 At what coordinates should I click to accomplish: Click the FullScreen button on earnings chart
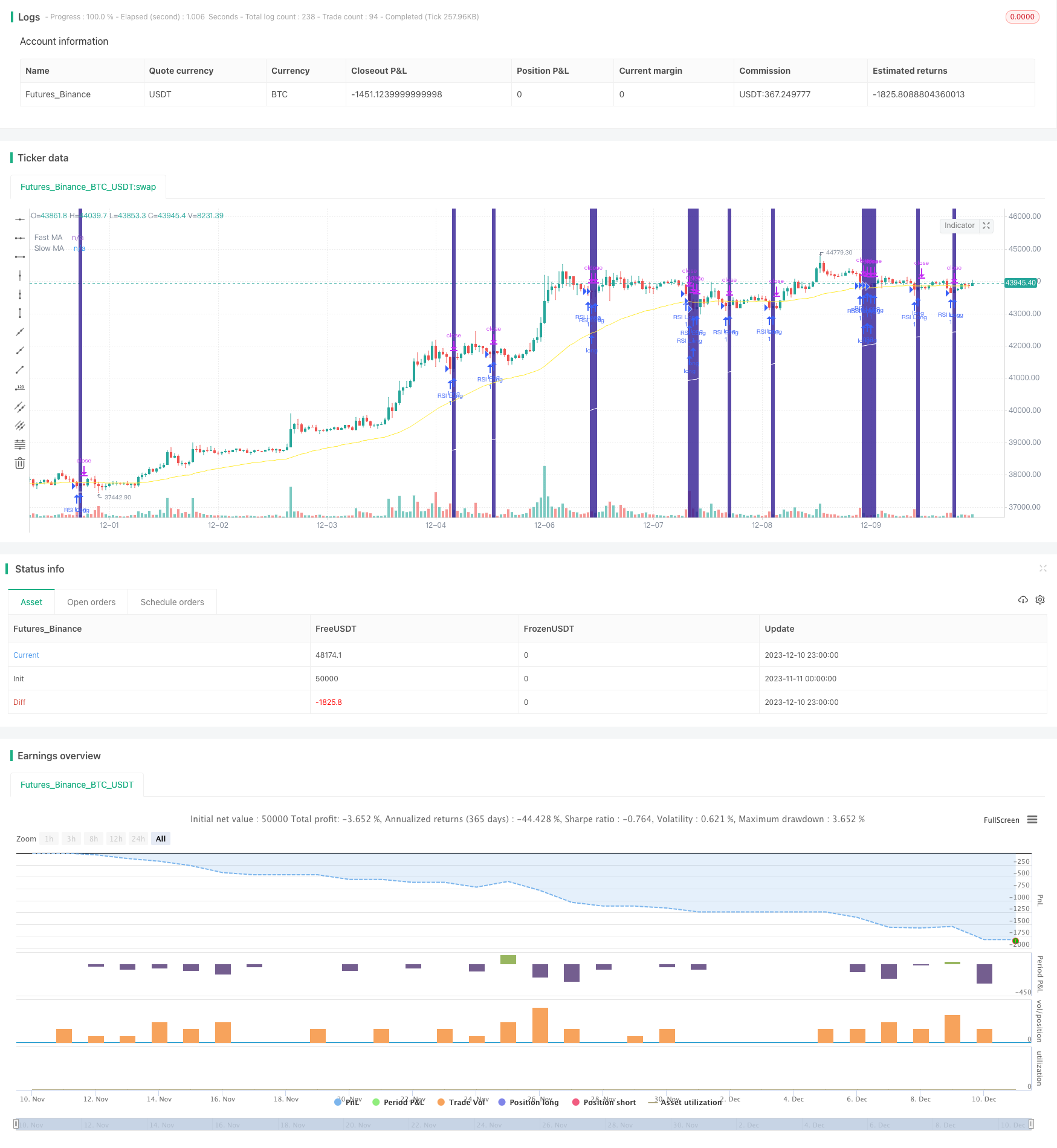coord(1001,820)
